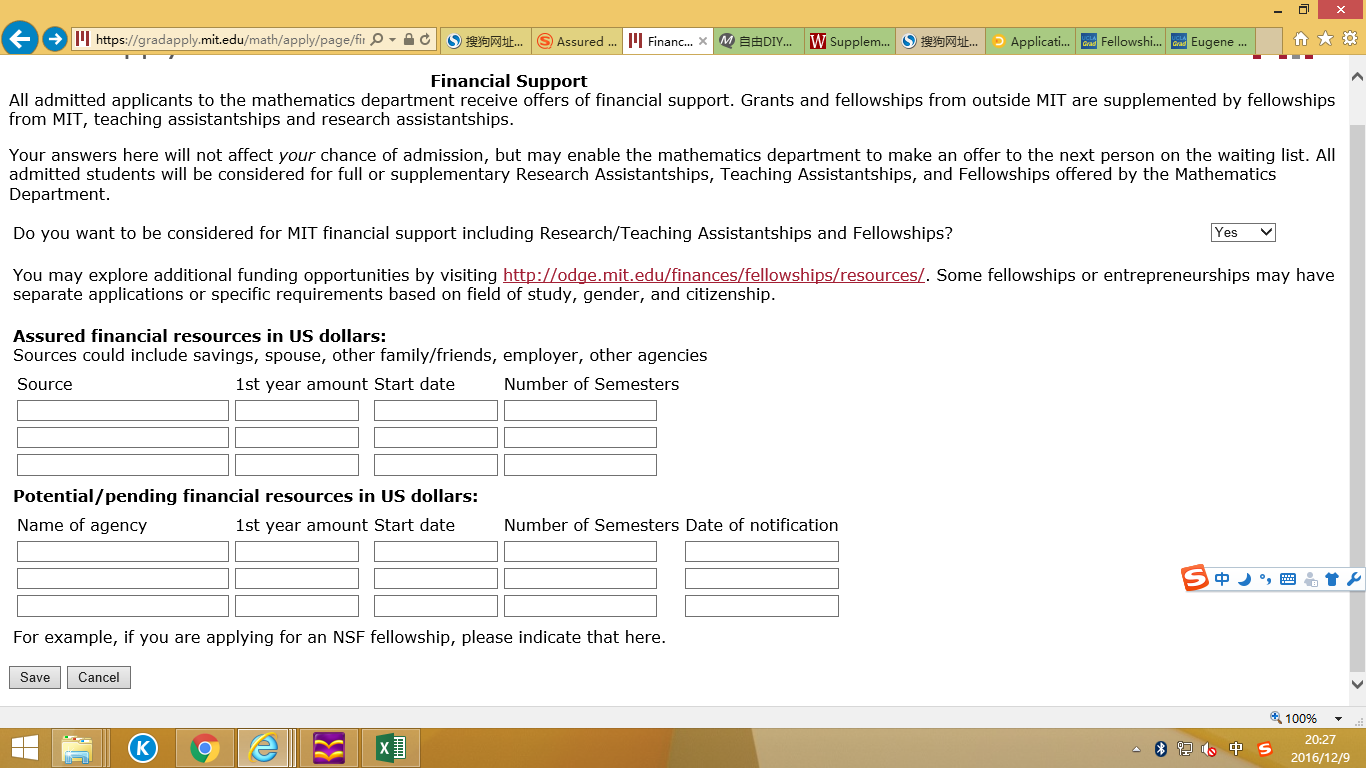Click first assured 1st year amount field
Viewport: 1366px width, 768px height.
pyautogui.click(x=297, y=410)
